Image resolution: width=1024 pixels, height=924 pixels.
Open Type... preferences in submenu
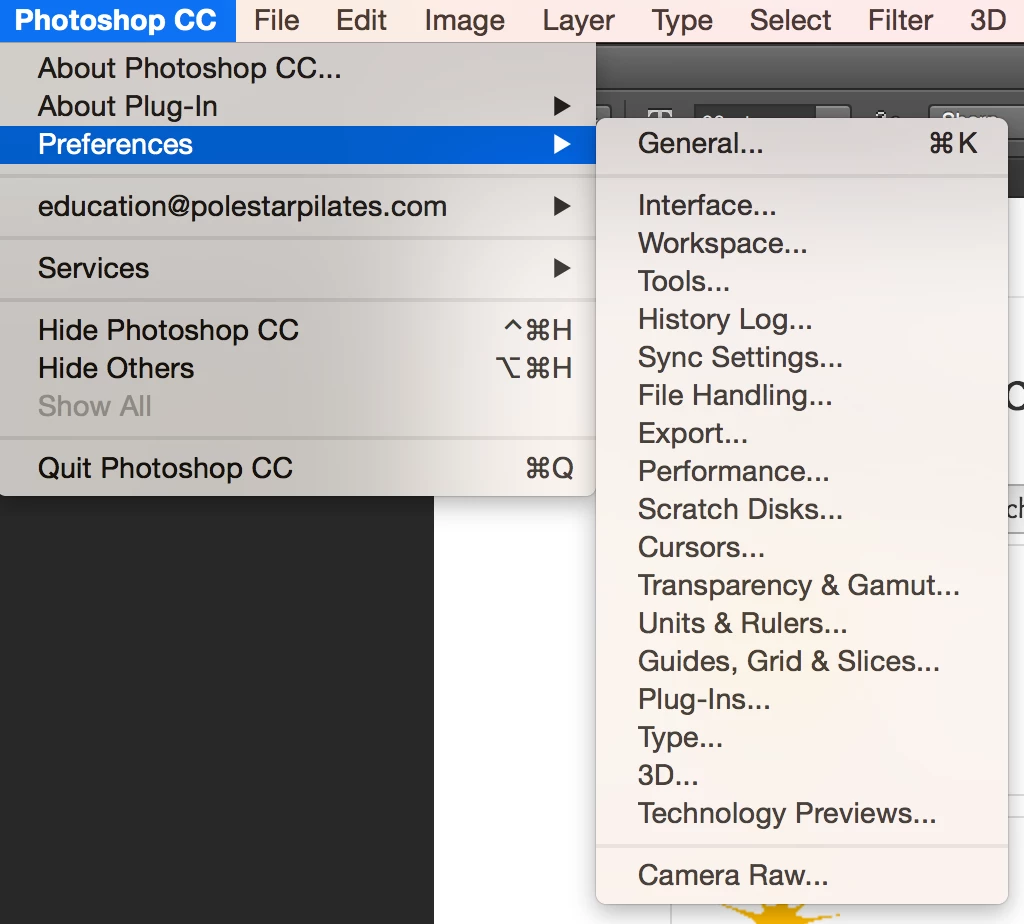802,737
